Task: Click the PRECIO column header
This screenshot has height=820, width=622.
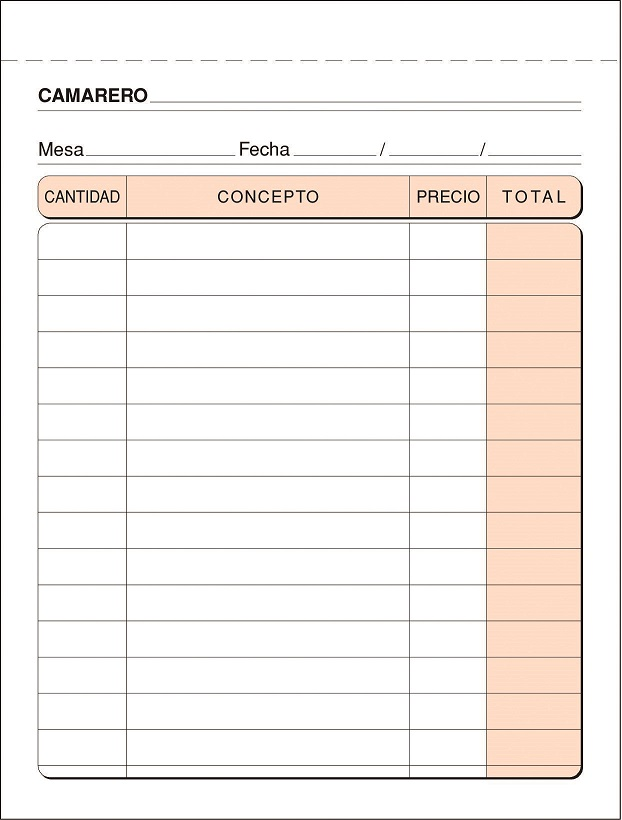Action: coord(448,197)
